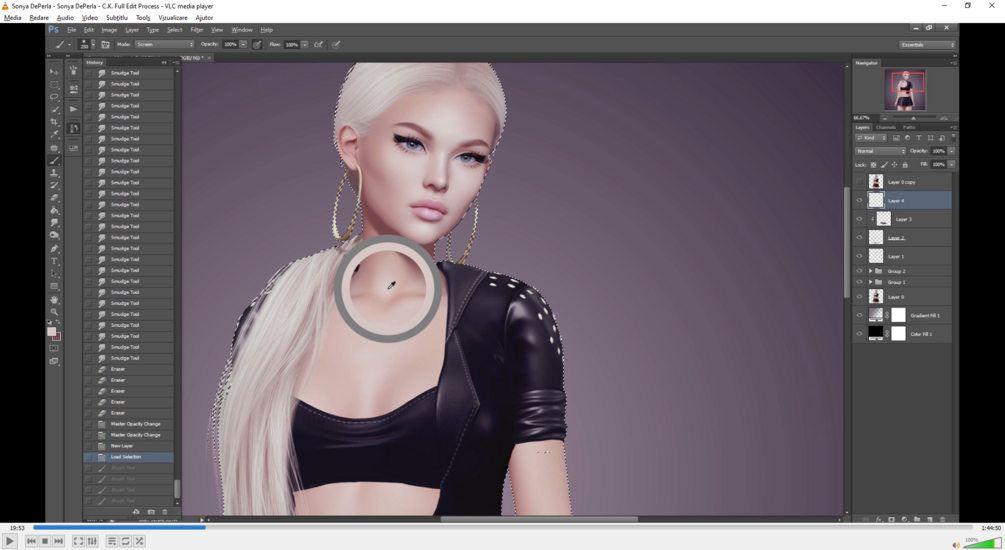Switch to Paths tab
This screenshot has width=1005, height=550.
coord(909,127)
